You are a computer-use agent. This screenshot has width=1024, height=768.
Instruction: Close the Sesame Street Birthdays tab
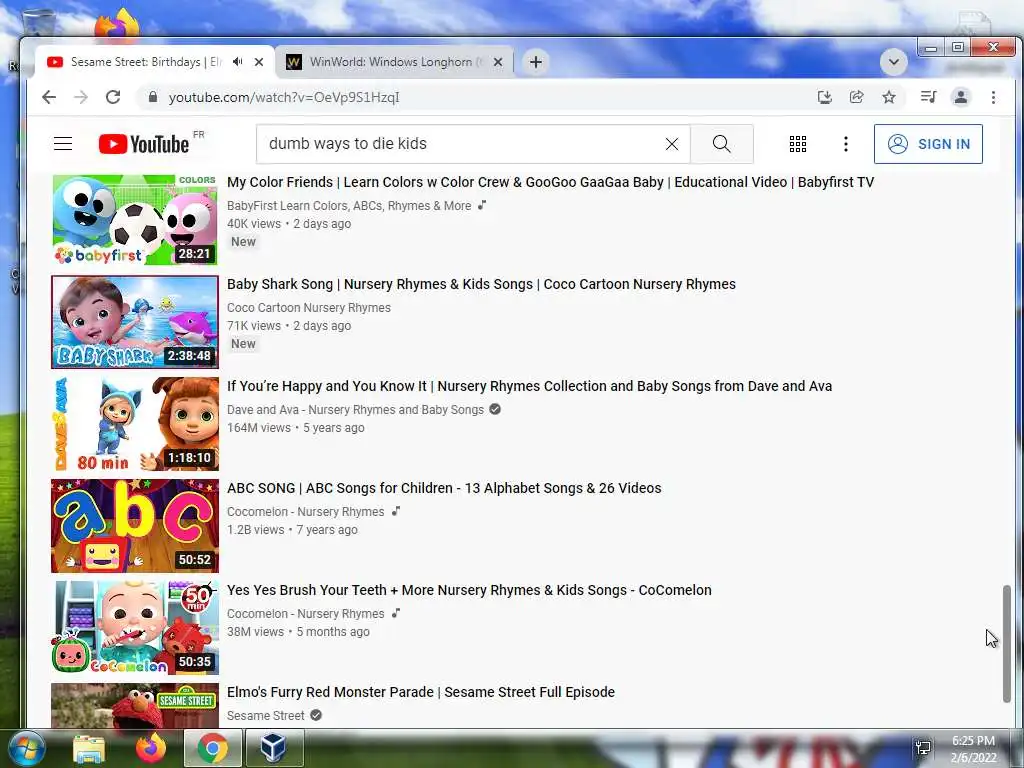point(259,62)
